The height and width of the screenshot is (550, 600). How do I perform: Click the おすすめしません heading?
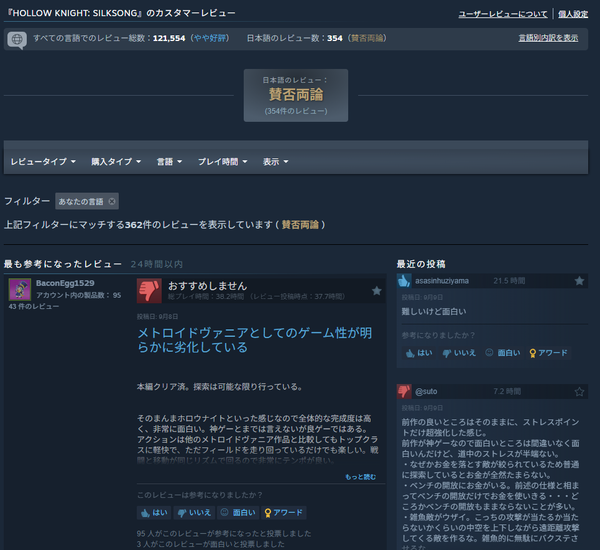208,286
